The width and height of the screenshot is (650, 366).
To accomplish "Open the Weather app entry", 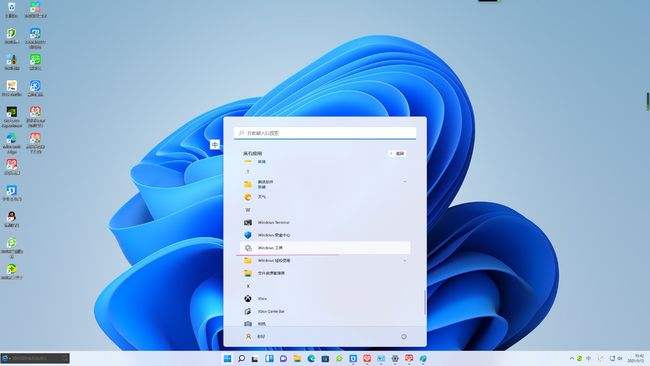I will coord(325,197).
